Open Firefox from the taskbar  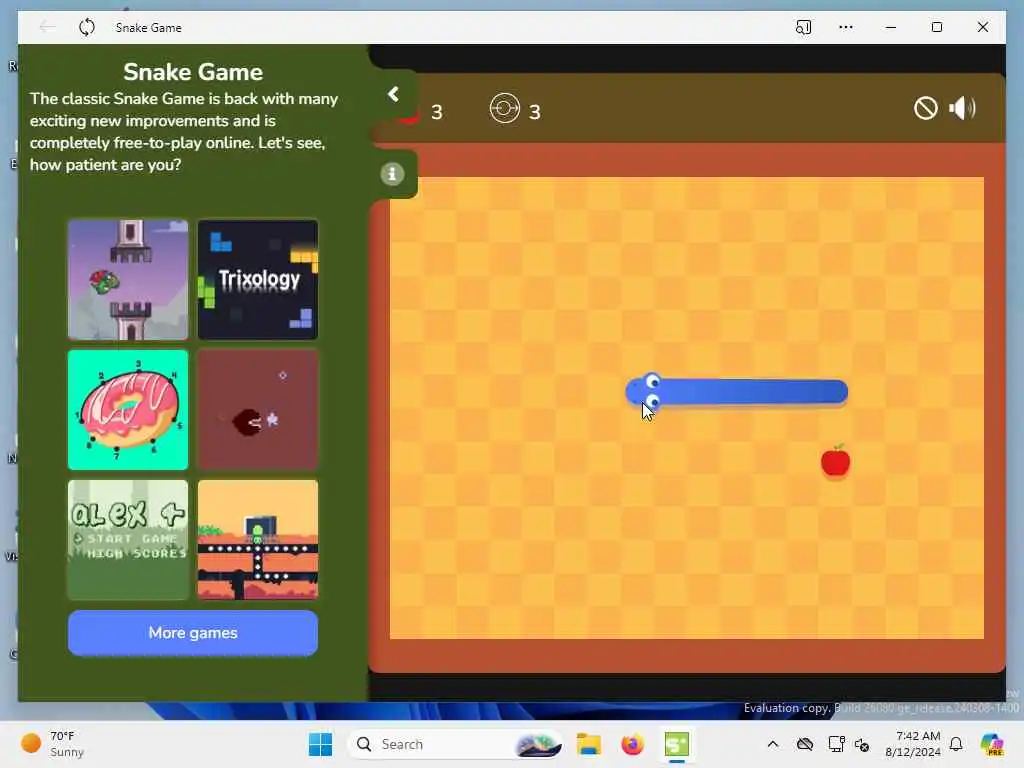point(632,744)
